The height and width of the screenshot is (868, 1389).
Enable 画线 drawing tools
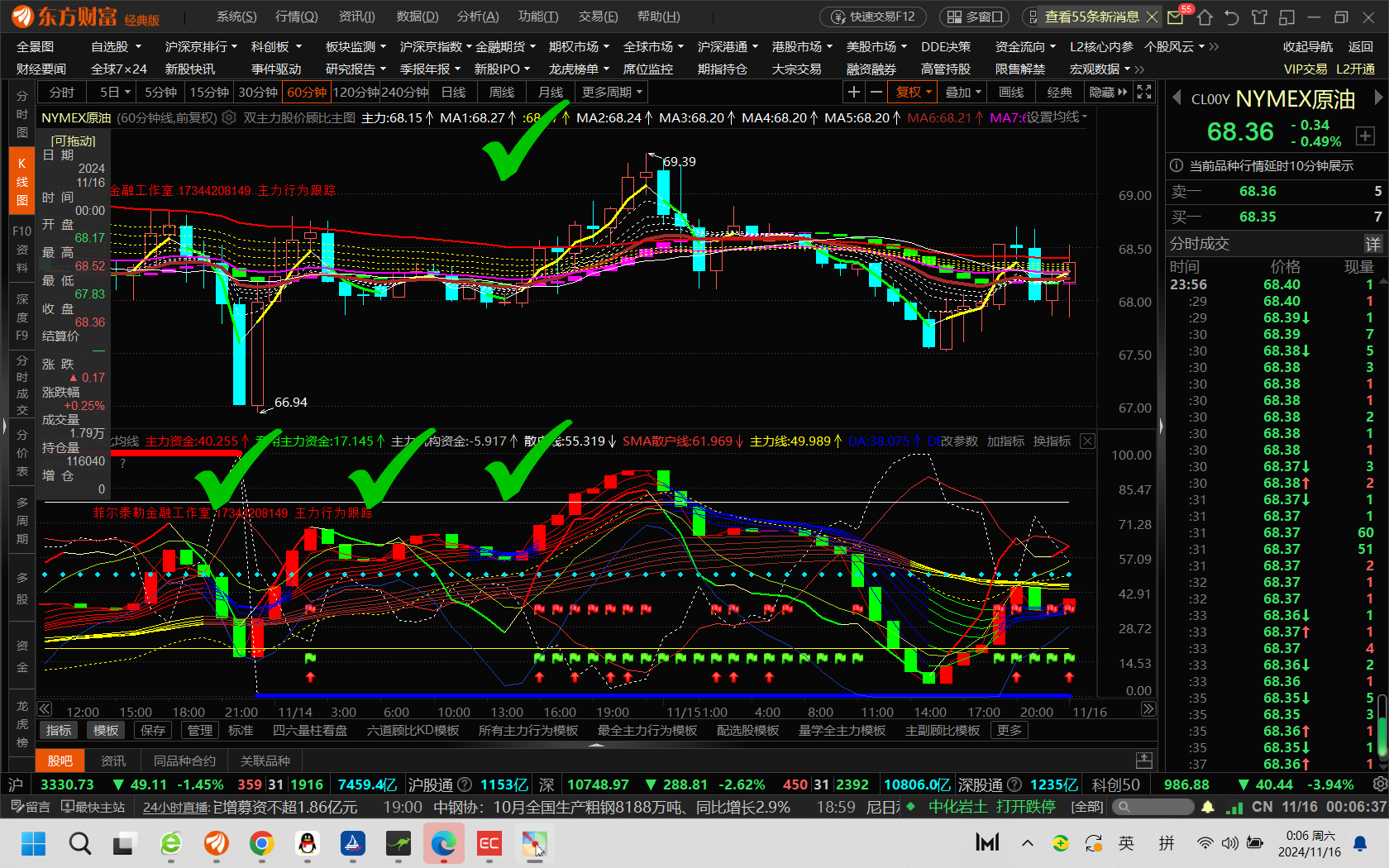pyautogui.click(x=1011, y=92)
